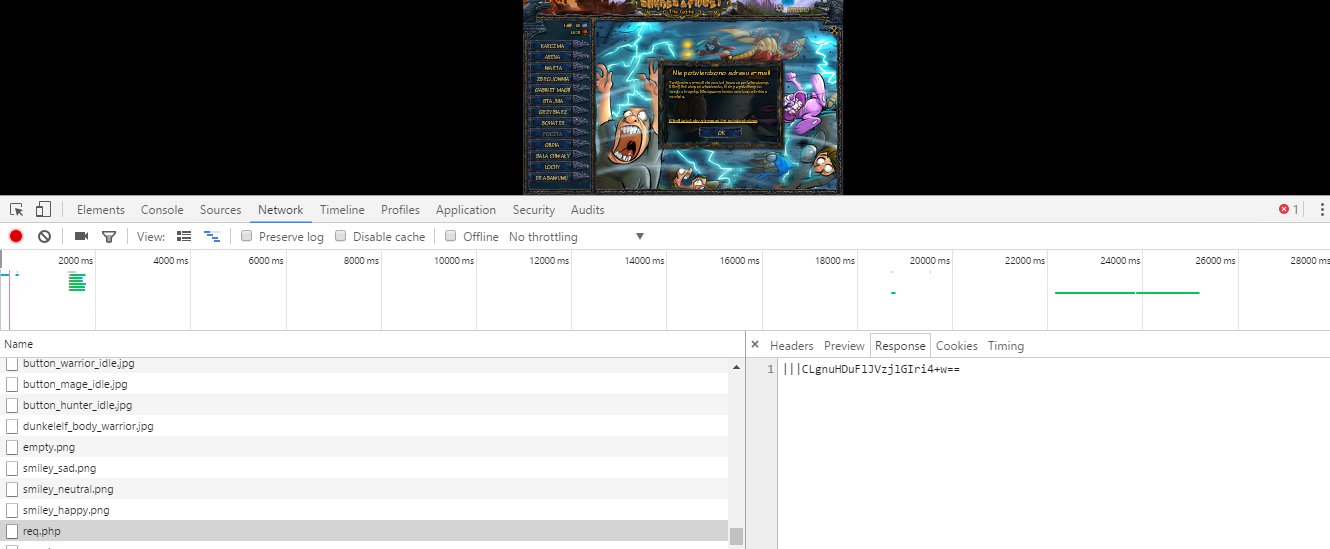Click the green request cluster near 2000 ms
Screen dimensions: 1330x549
click(77, 282)
